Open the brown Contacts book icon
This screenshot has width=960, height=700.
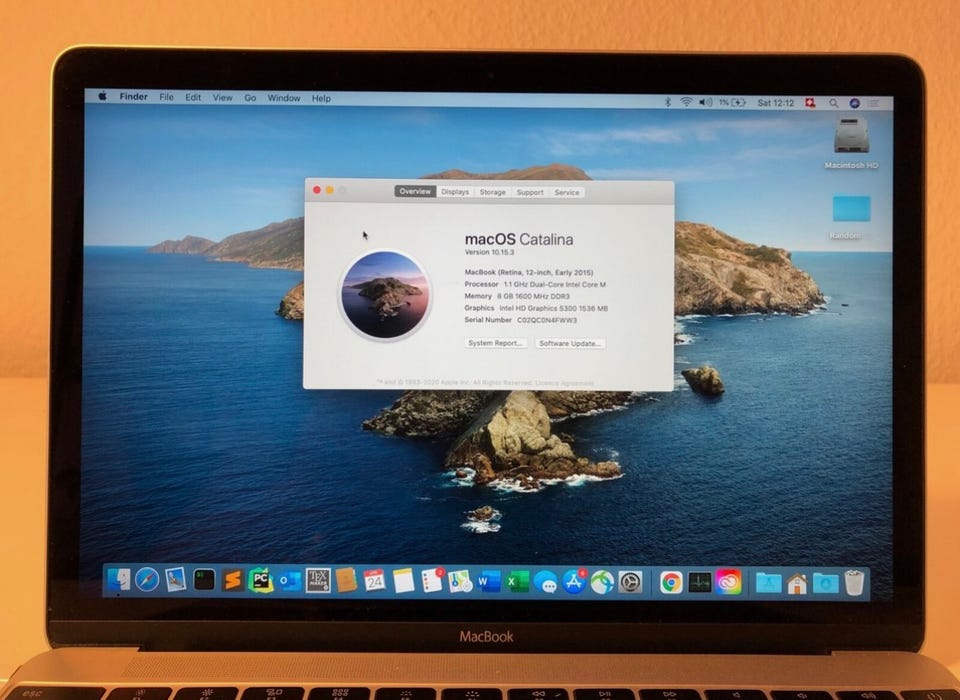coord(346,581)
